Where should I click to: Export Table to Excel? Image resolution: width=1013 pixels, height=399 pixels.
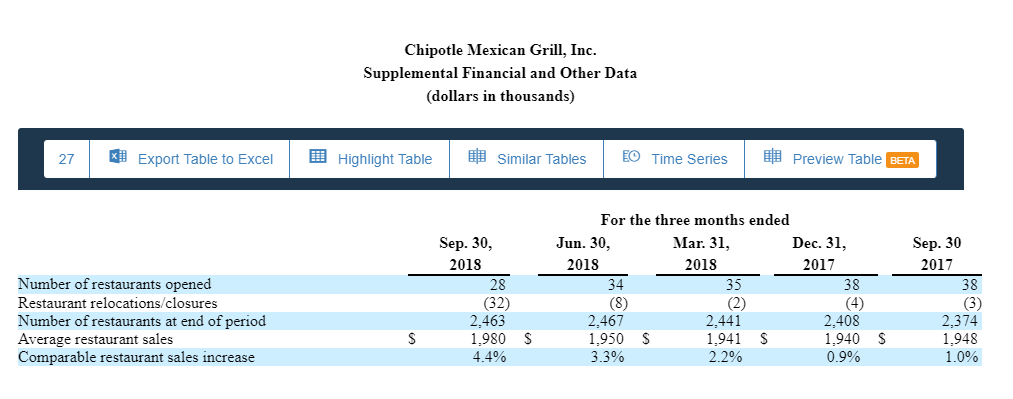[x=189, y=159]
